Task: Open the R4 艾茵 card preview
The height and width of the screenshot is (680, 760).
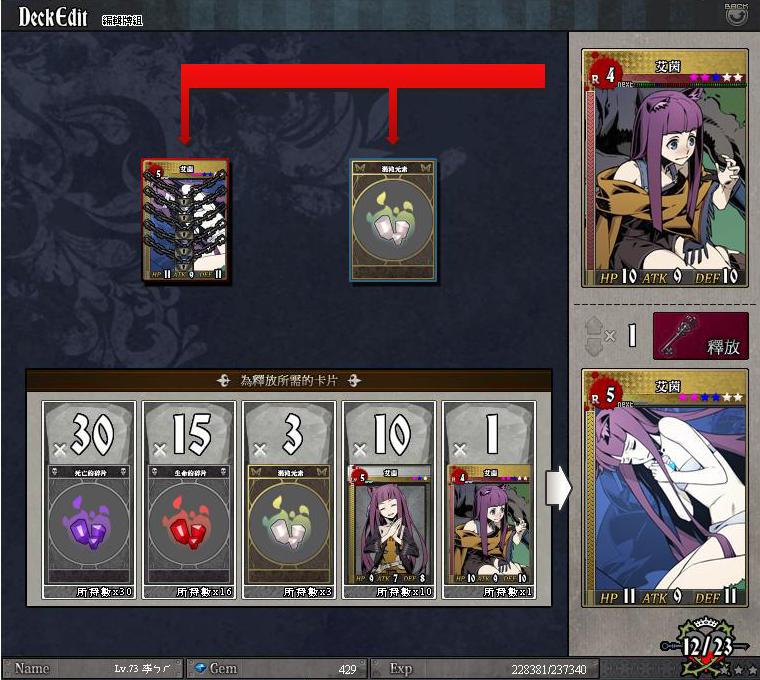Action: click(665, 168)
